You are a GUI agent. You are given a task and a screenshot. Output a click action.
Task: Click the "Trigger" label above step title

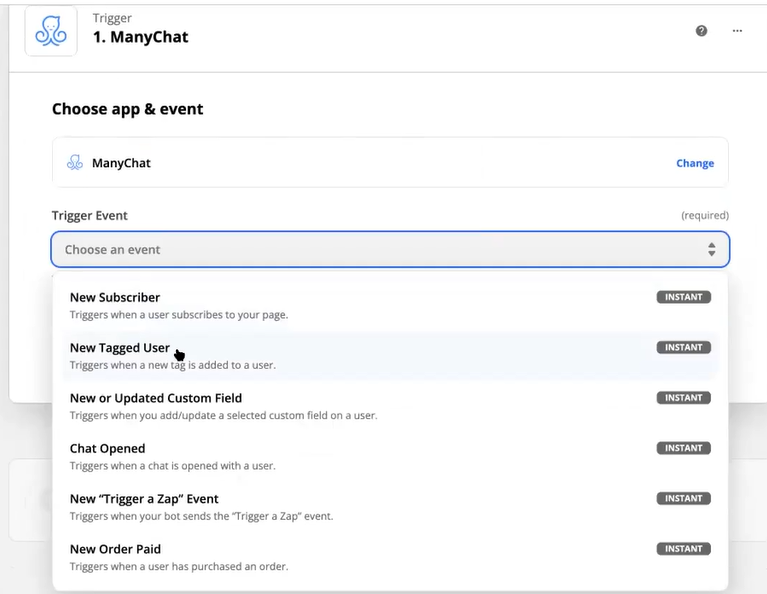click(112, 18)
